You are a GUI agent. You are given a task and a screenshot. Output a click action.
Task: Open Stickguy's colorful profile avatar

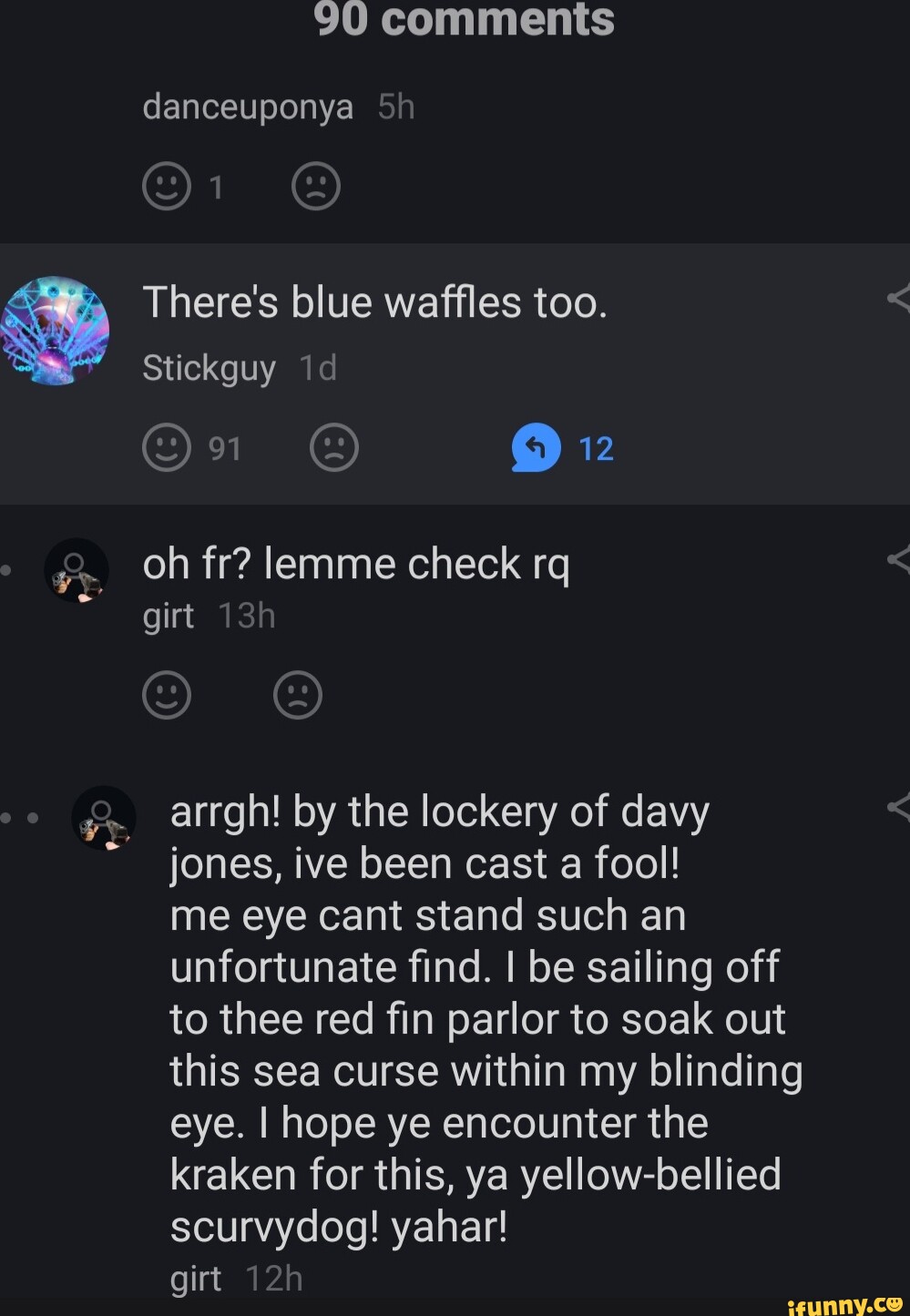pyautogui.click(x=55, y=331)
